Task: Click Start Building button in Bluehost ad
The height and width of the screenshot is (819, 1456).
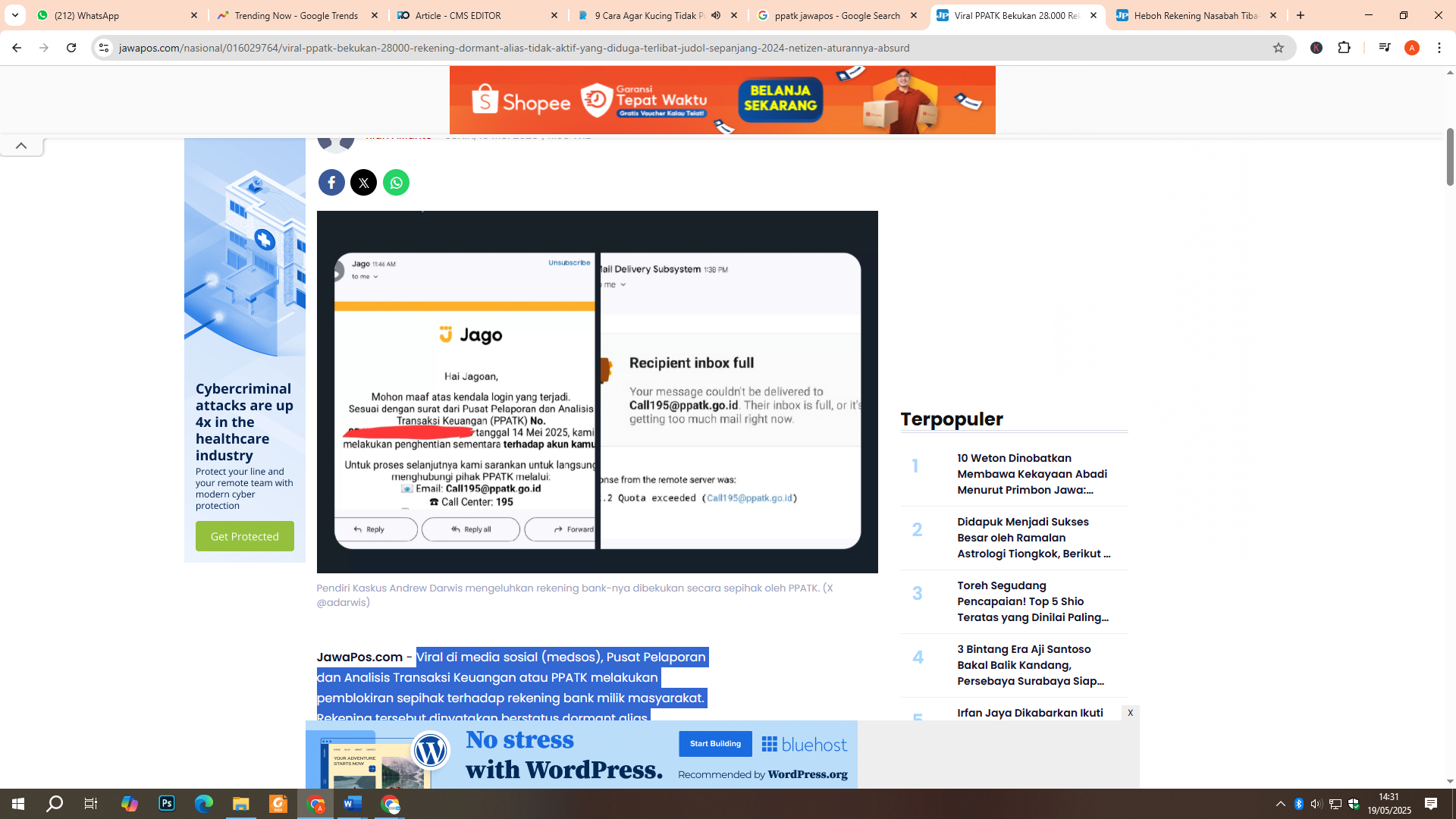Action: 715,743
